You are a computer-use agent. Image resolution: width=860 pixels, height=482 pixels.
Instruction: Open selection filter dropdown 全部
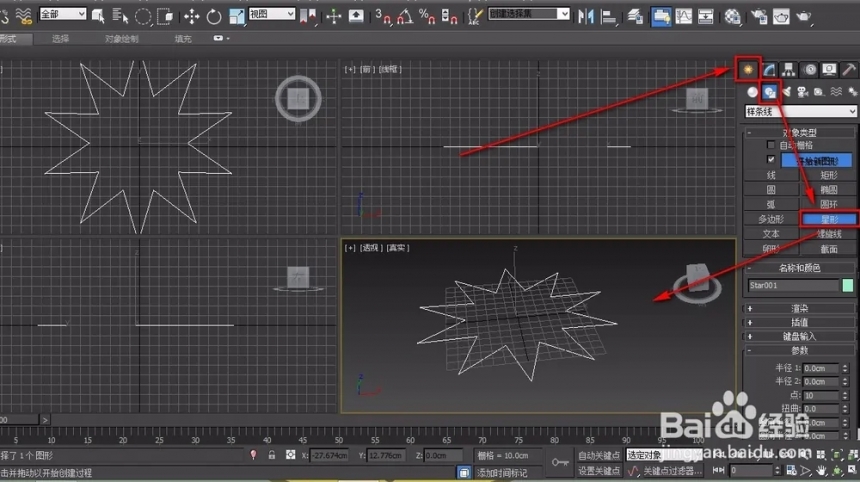(x=63, y=14)
